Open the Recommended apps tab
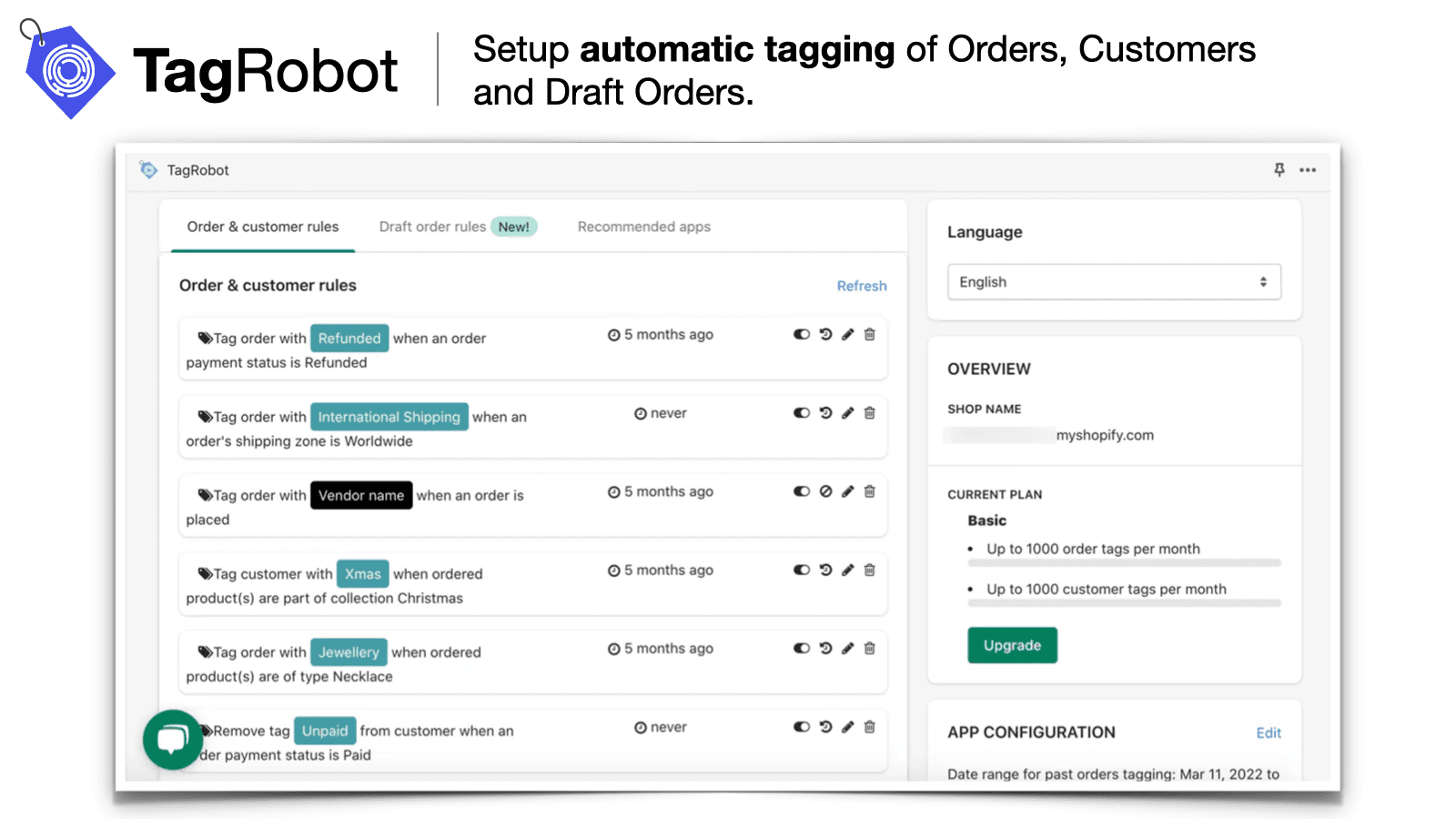The image size is (1456, 819). [x=643, y=227]
